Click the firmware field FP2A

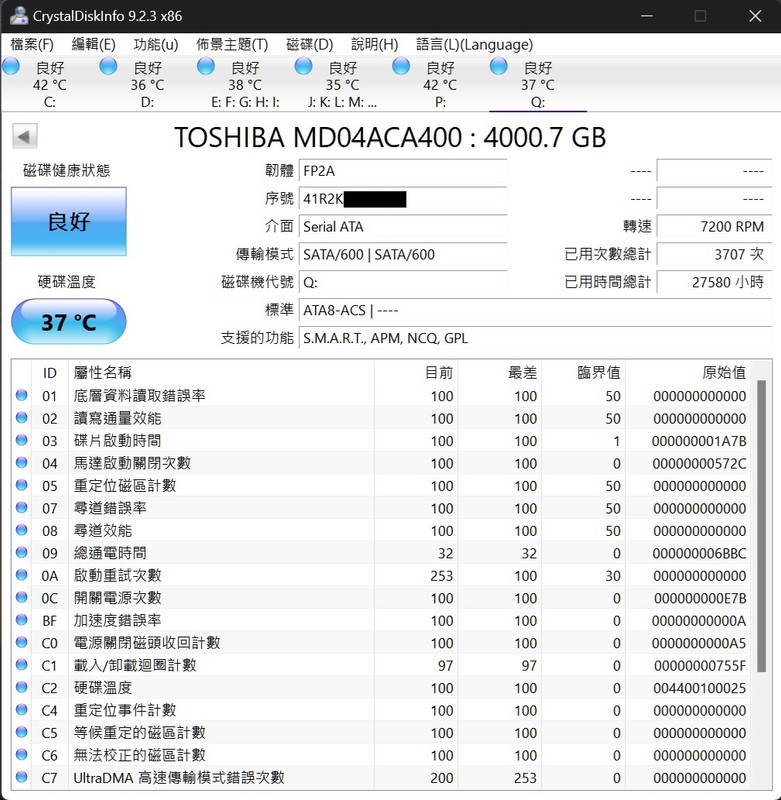[x=403, y=171]
